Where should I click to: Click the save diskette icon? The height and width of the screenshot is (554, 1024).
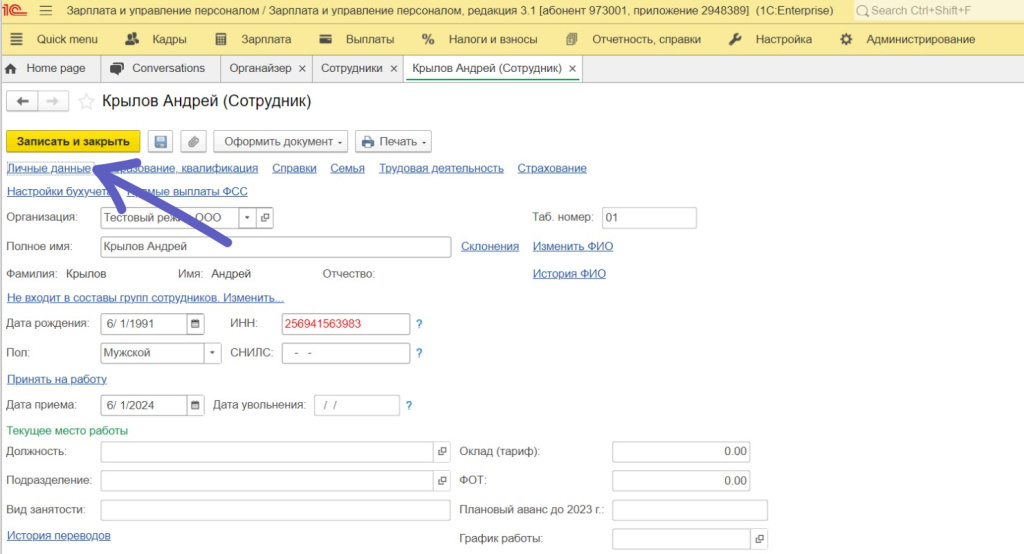coord(160,142)
